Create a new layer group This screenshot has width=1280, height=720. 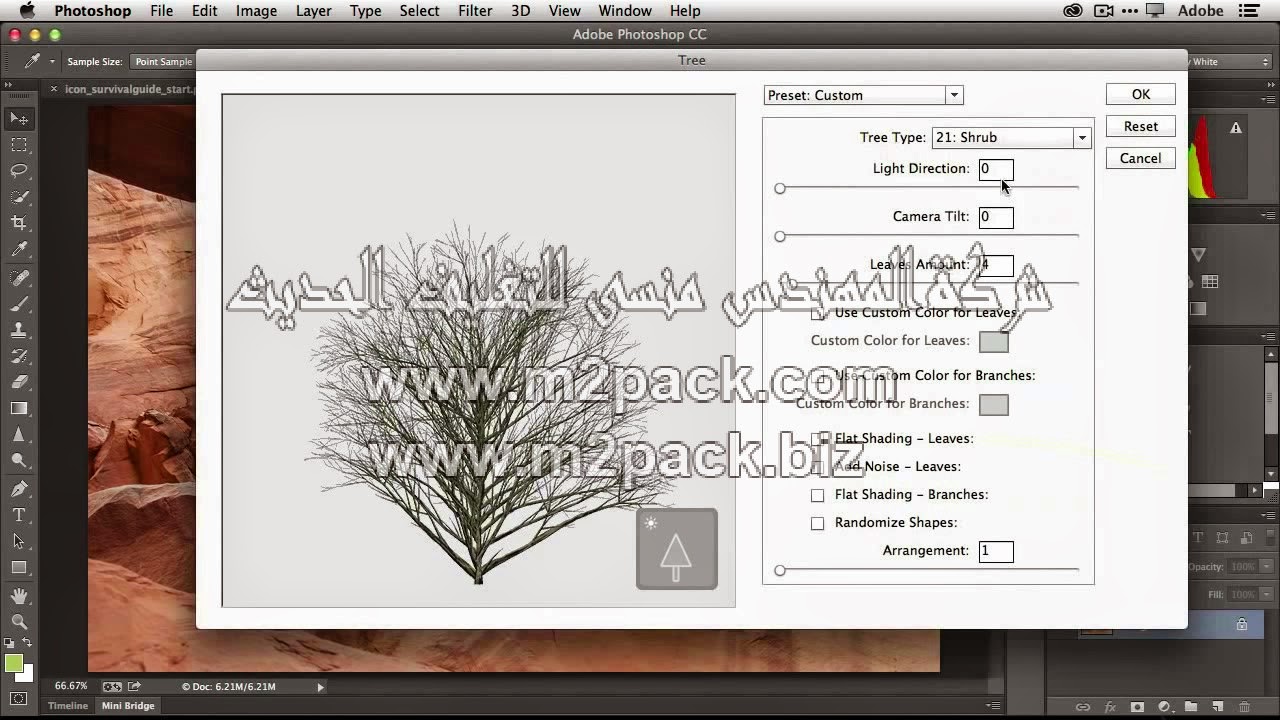pos(1191,707)
